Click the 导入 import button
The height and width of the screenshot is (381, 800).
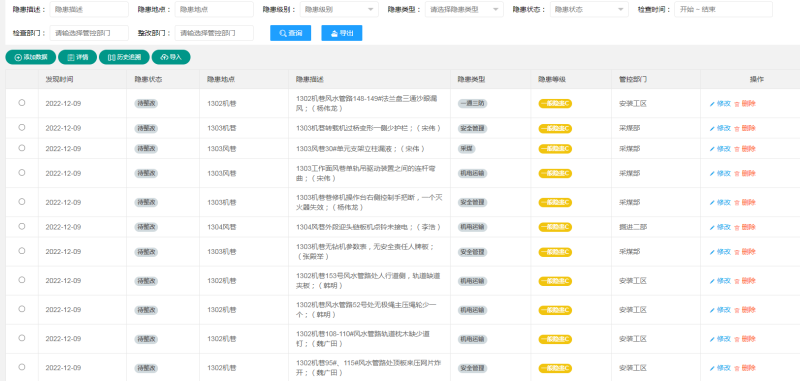click(171, 57)
